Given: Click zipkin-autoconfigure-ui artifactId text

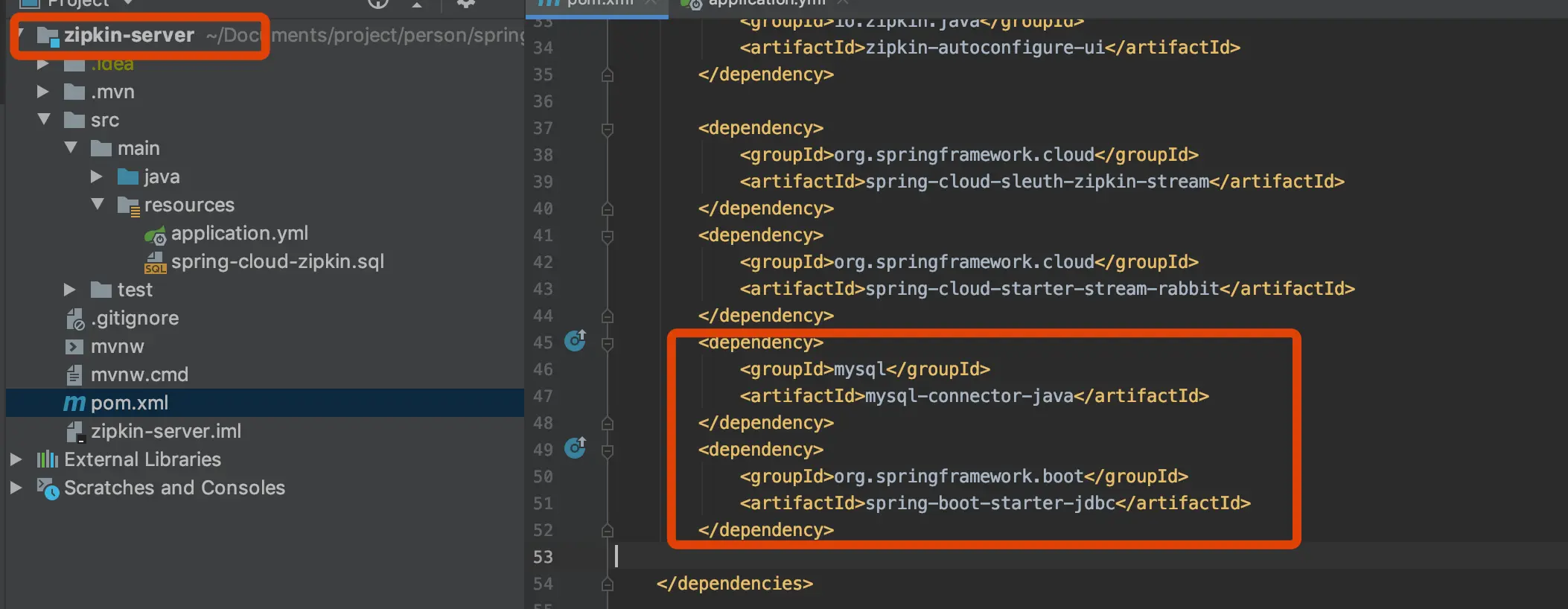Looking at the screenshot, I should coord(985,48).
